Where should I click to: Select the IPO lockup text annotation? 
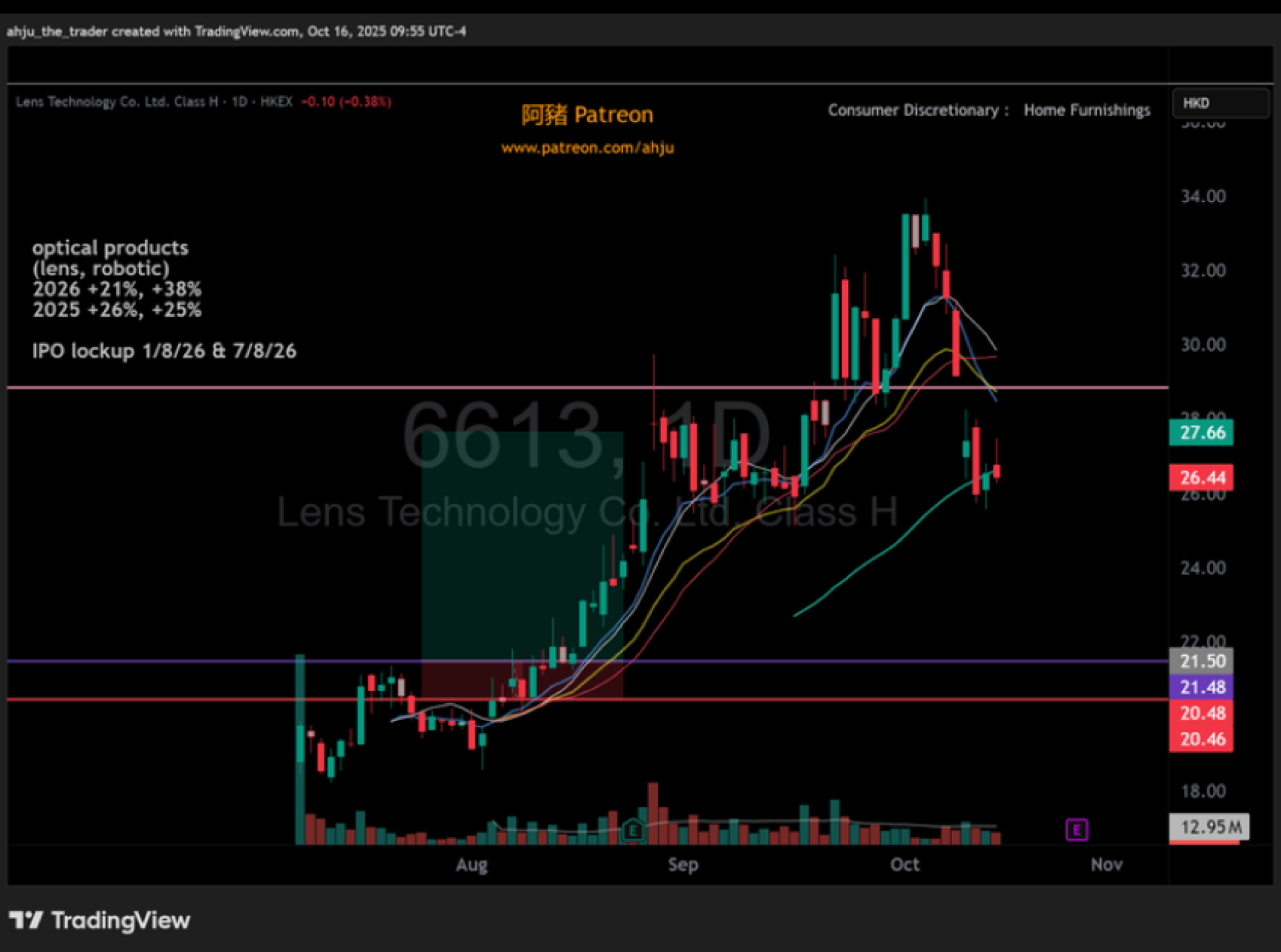click(164, 351)
